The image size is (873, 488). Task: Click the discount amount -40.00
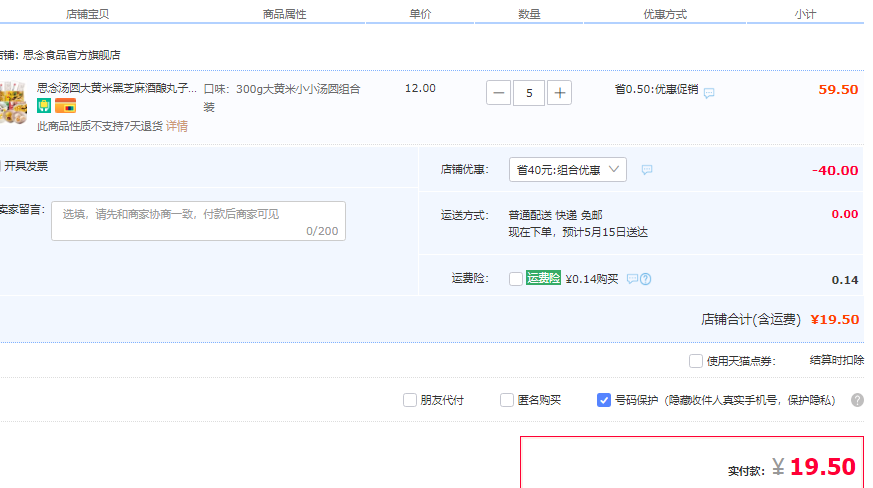(x=835, y=170)
